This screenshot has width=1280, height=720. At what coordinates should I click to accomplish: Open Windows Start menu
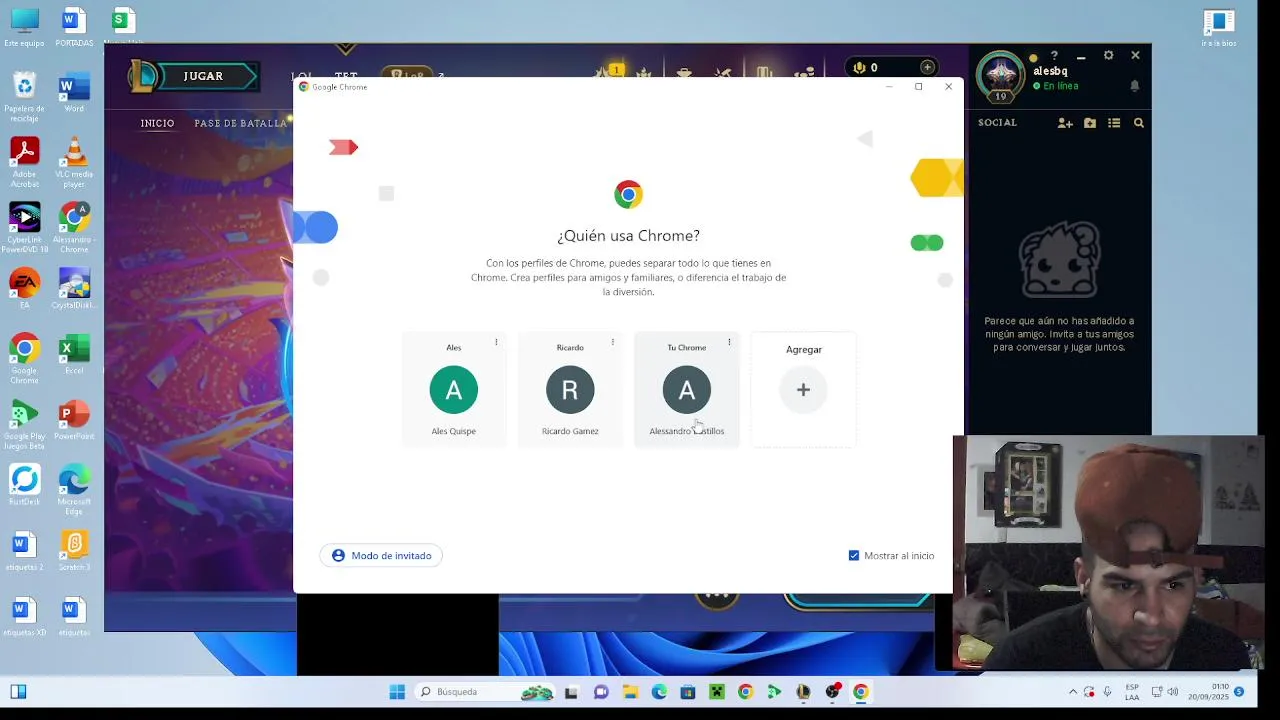click(x=397, y=692)
